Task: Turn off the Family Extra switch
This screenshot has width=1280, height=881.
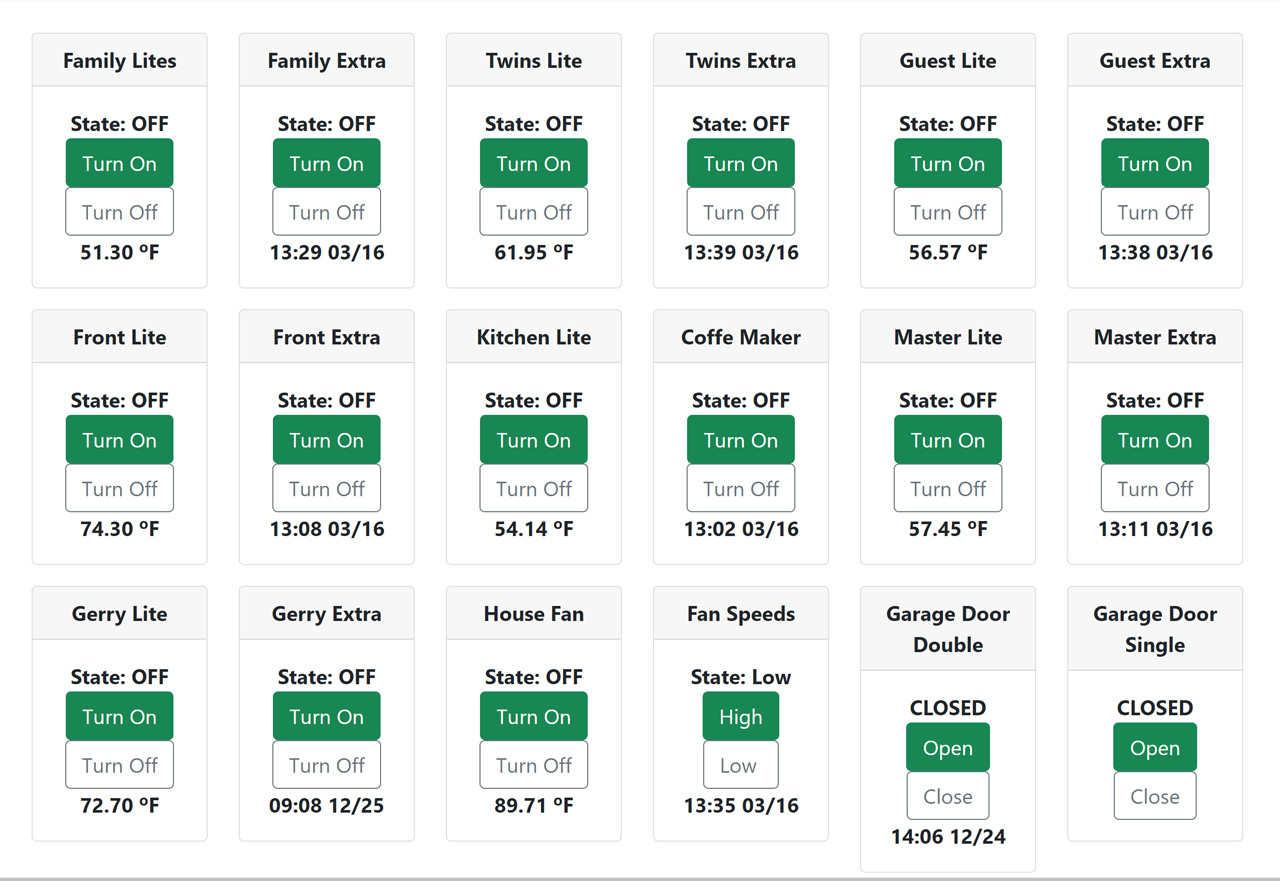Action: pyautogui.click(x=326, y=212)
